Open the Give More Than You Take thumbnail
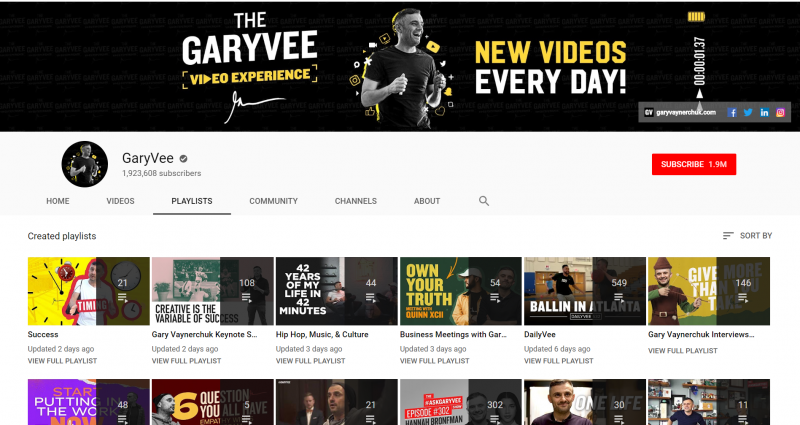The image size is (800, 425). click(x=709, y=291)
